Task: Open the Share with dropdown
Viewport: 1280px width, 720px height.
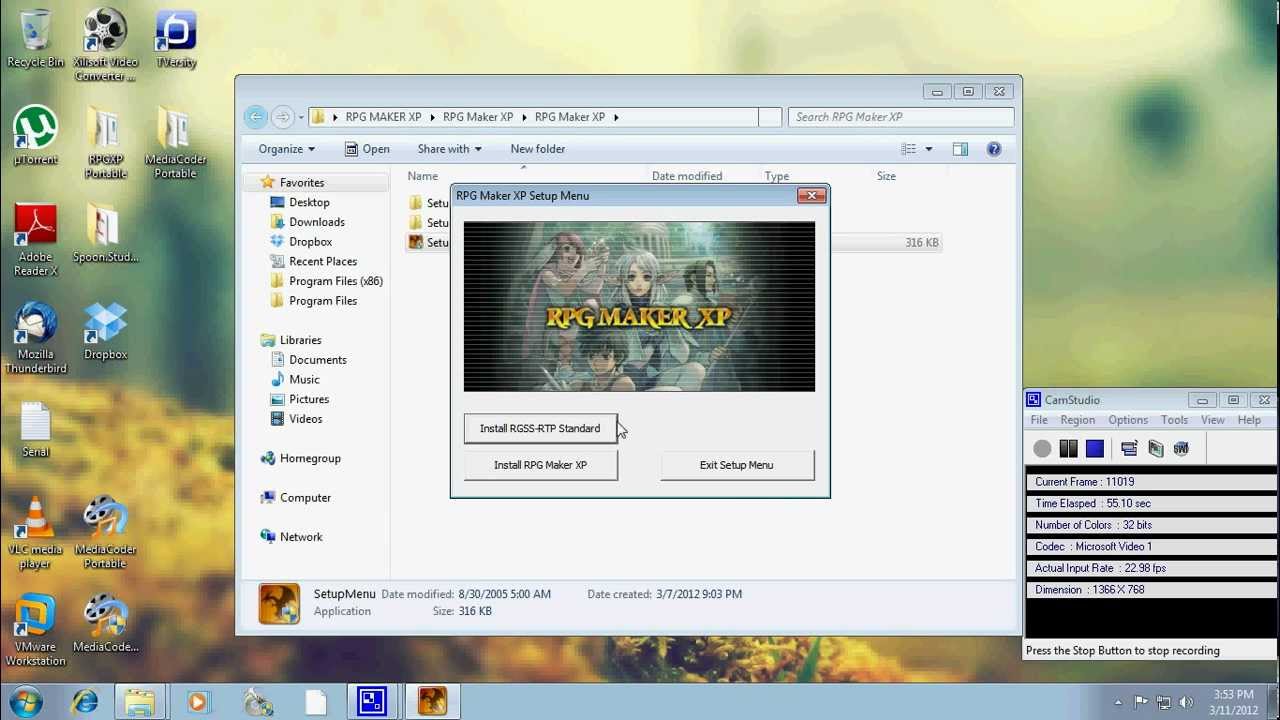Action: [449, 149]
